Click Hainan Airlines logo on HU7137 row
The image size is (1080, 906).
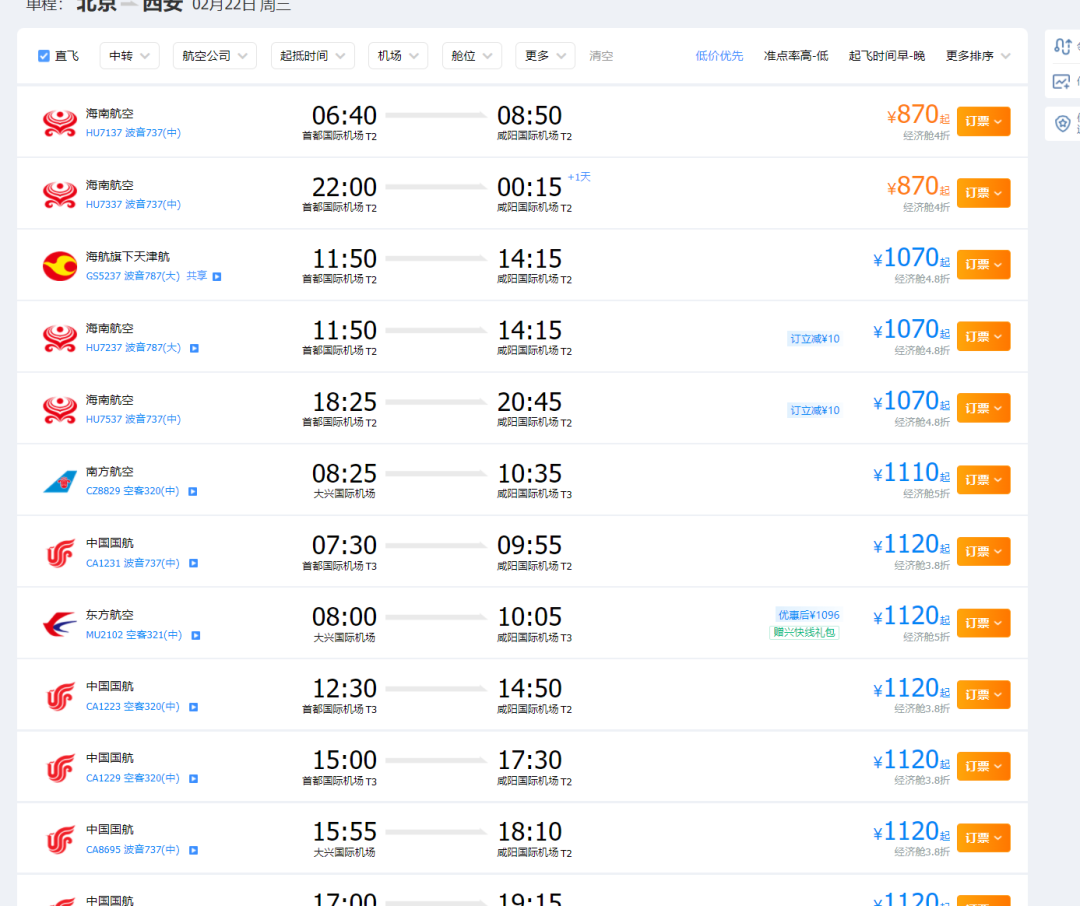(60, 123)
